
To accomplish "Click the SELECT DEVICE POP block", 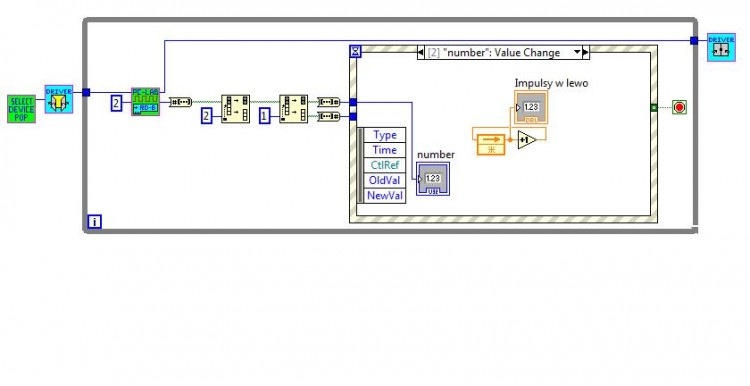I will [22, 109].
